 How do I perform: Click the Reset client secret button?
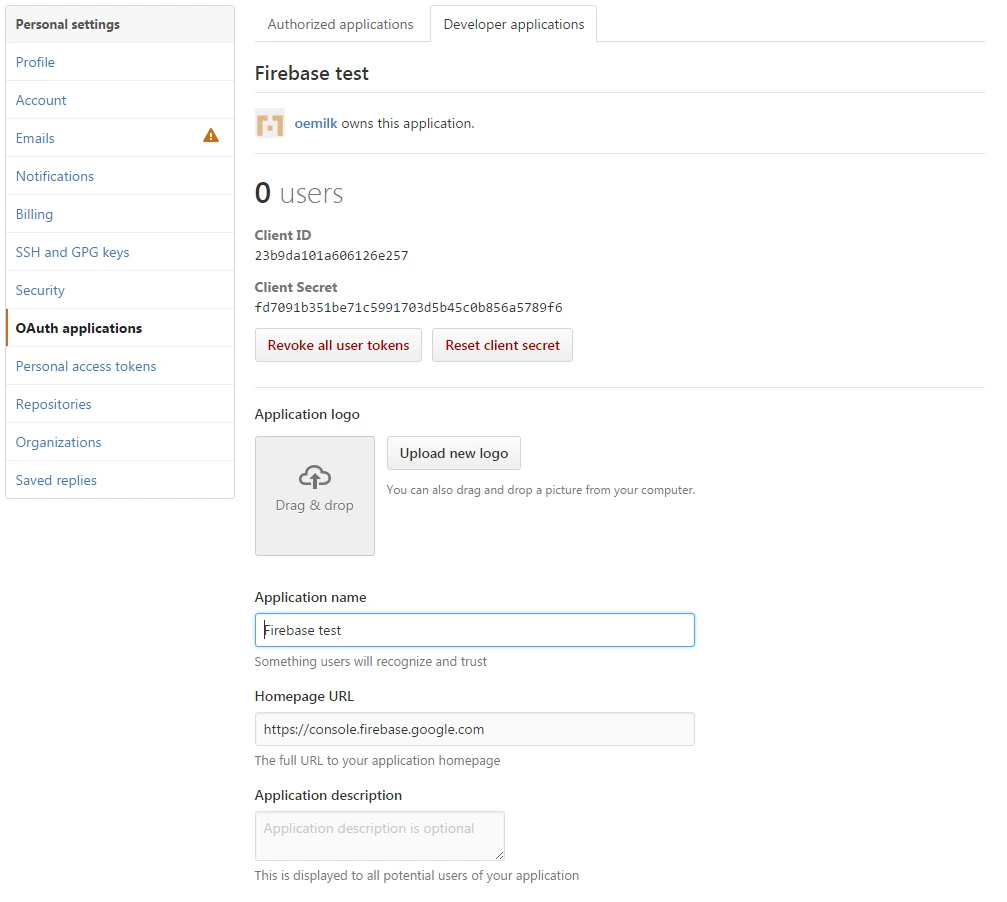coord(502,345)
